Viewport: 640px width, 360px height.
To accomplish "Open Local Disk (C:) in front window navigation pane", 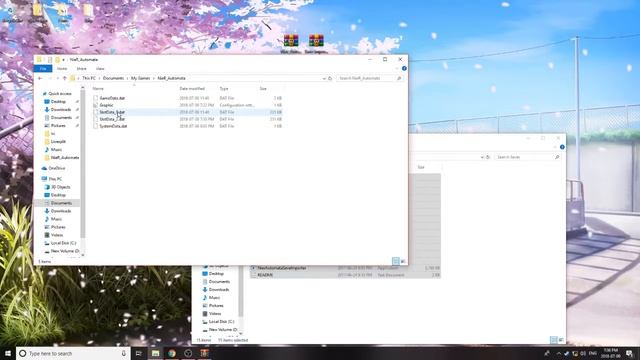I will [63, 243].
